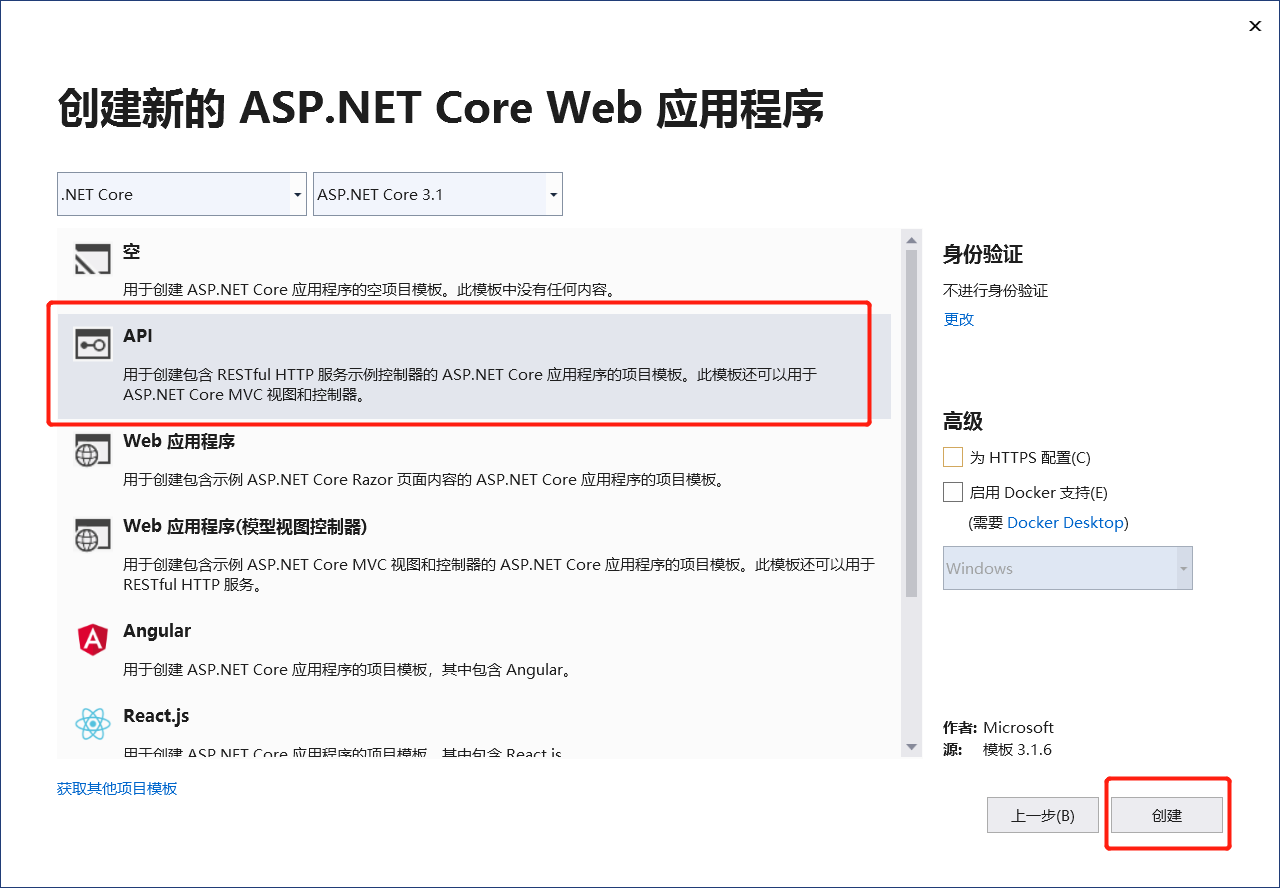The width and height of the screenshot is (1280, 888).
Task: Click the 上一步(B) button
Action: click(x=1043, y=815)
